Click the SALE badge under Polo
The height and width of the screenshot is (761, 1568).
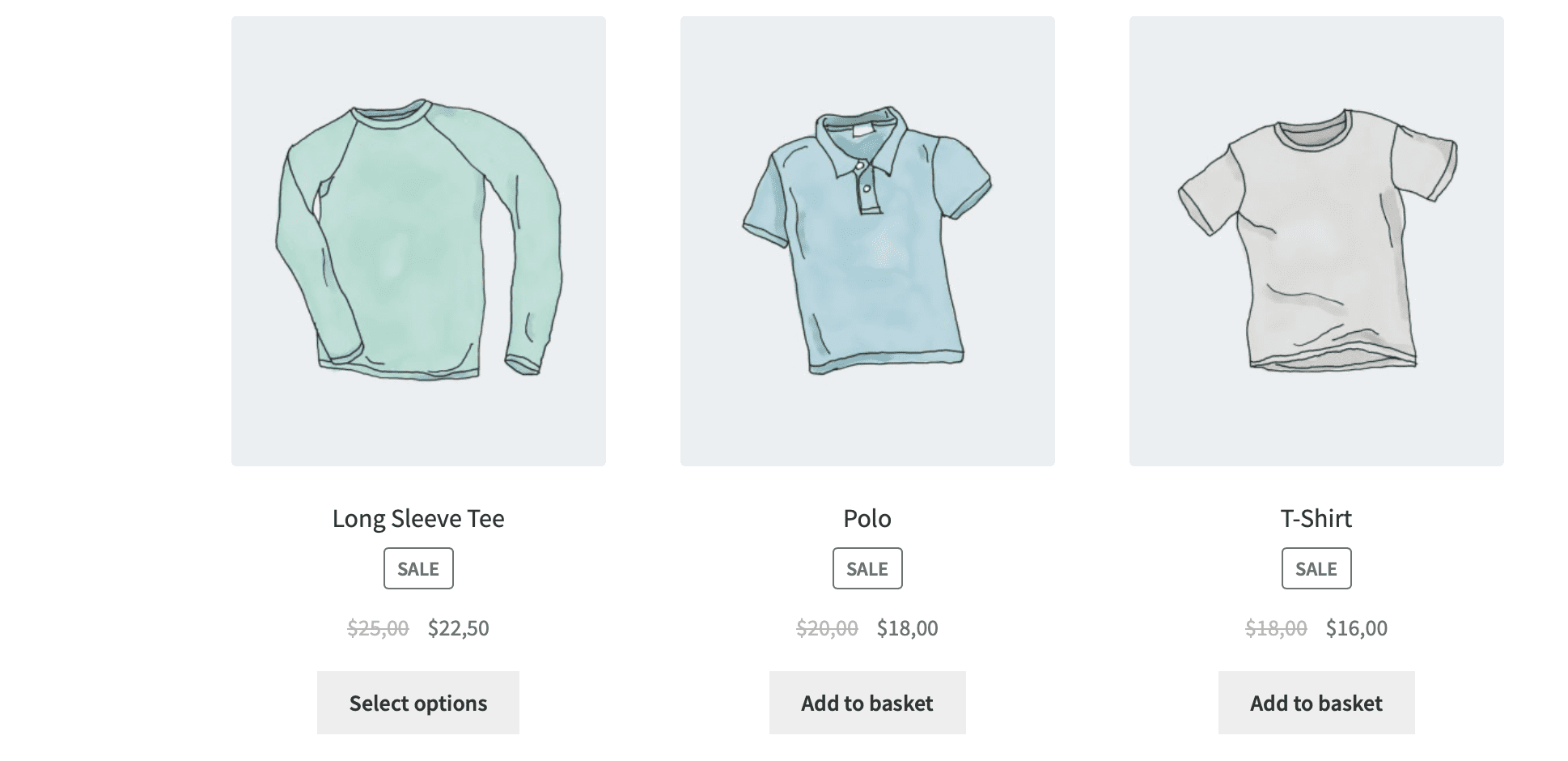click(x=867, y=568)
